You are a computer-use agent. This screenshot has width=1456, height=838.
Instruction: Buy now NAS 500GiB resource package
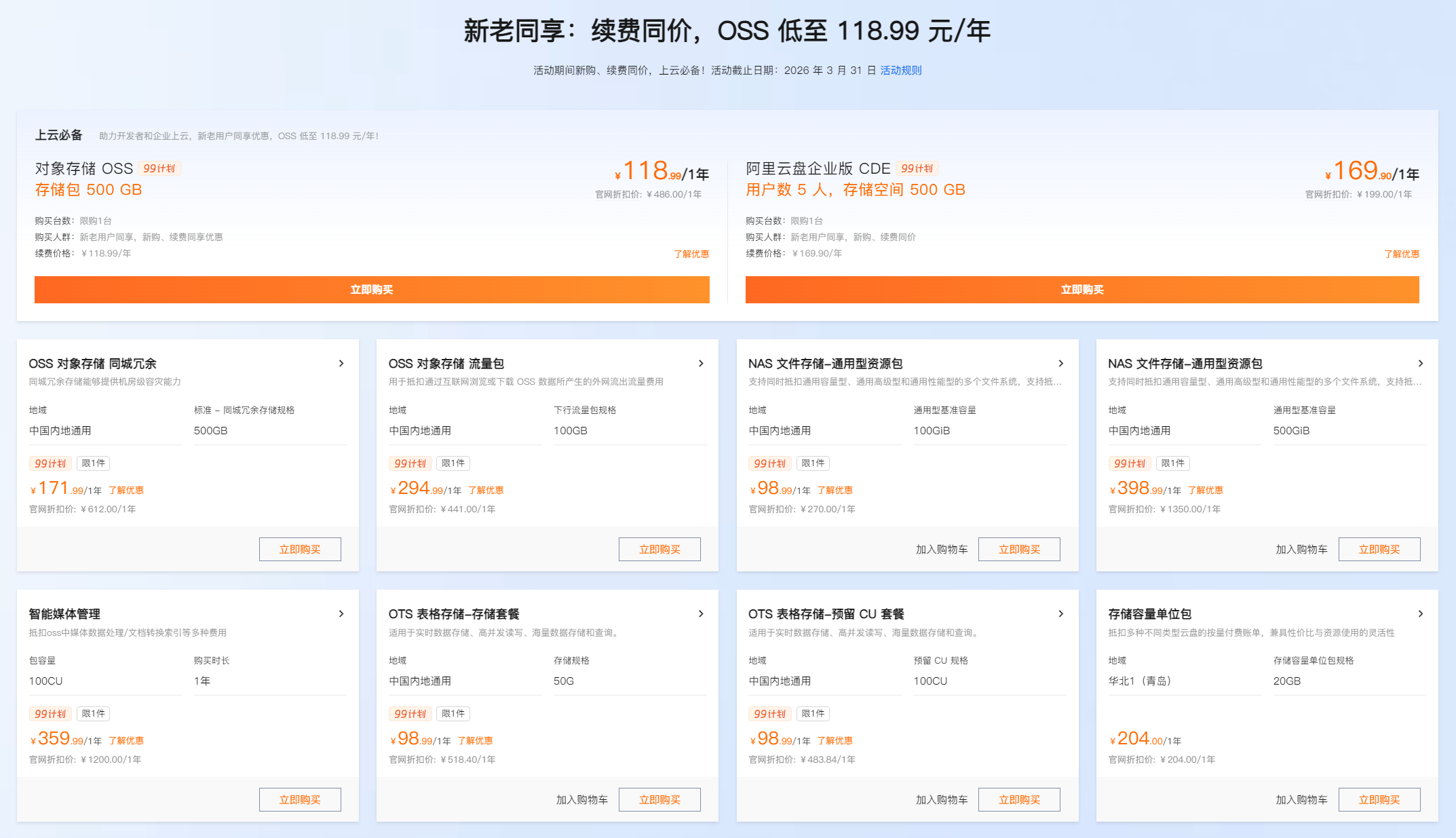click(x=1379, y=550)
